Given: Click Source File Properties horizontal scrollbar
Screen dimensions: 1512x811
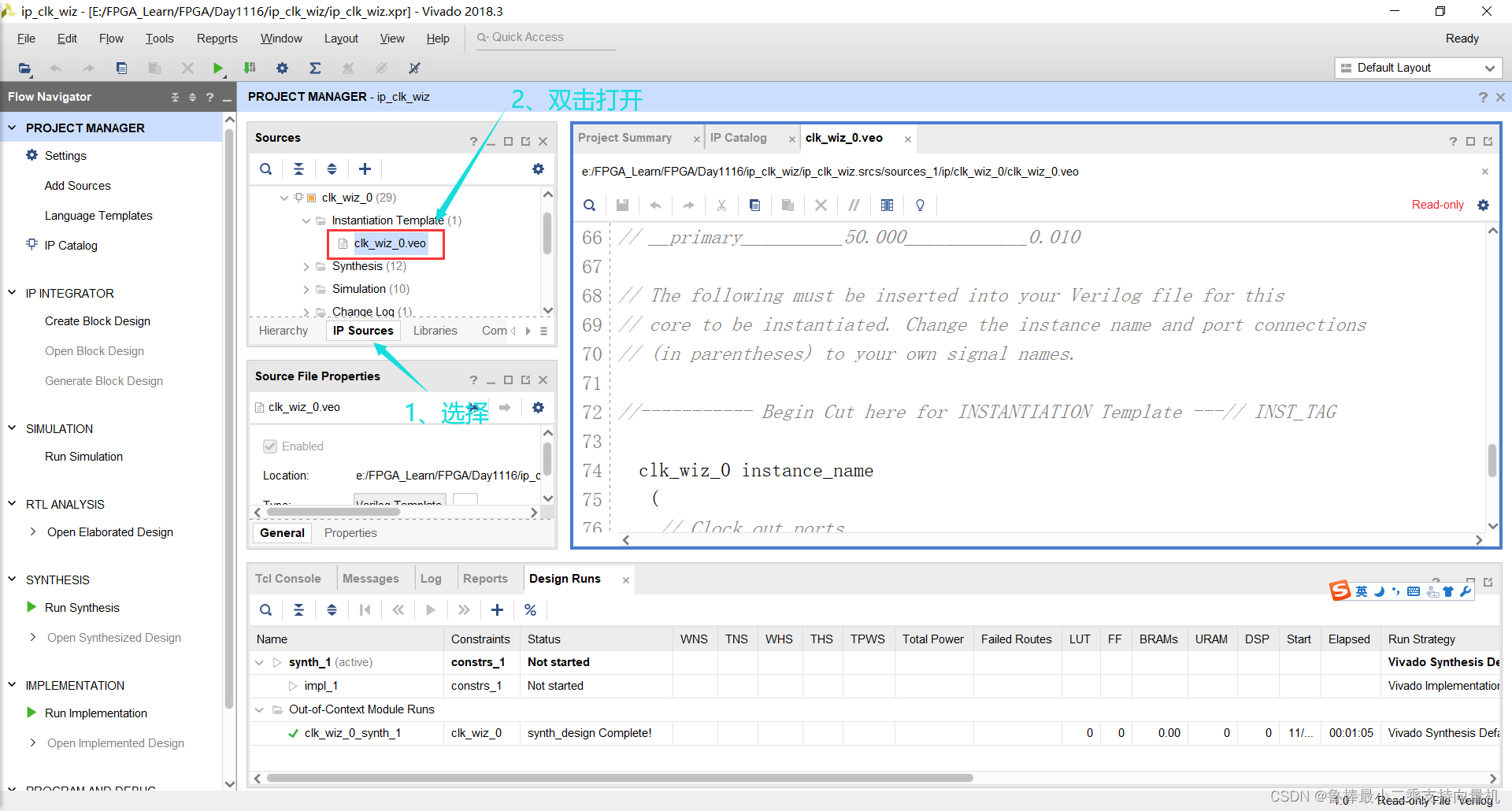Looking at the screenshot, I should click(332, 512).
